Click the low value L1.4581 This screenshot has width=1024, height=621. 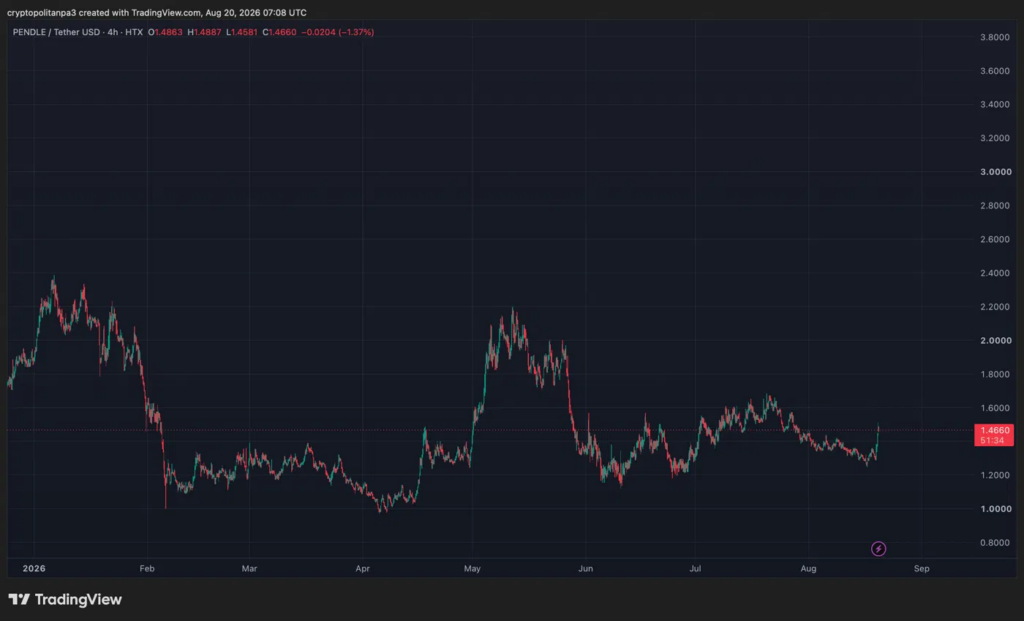[242, 32]
